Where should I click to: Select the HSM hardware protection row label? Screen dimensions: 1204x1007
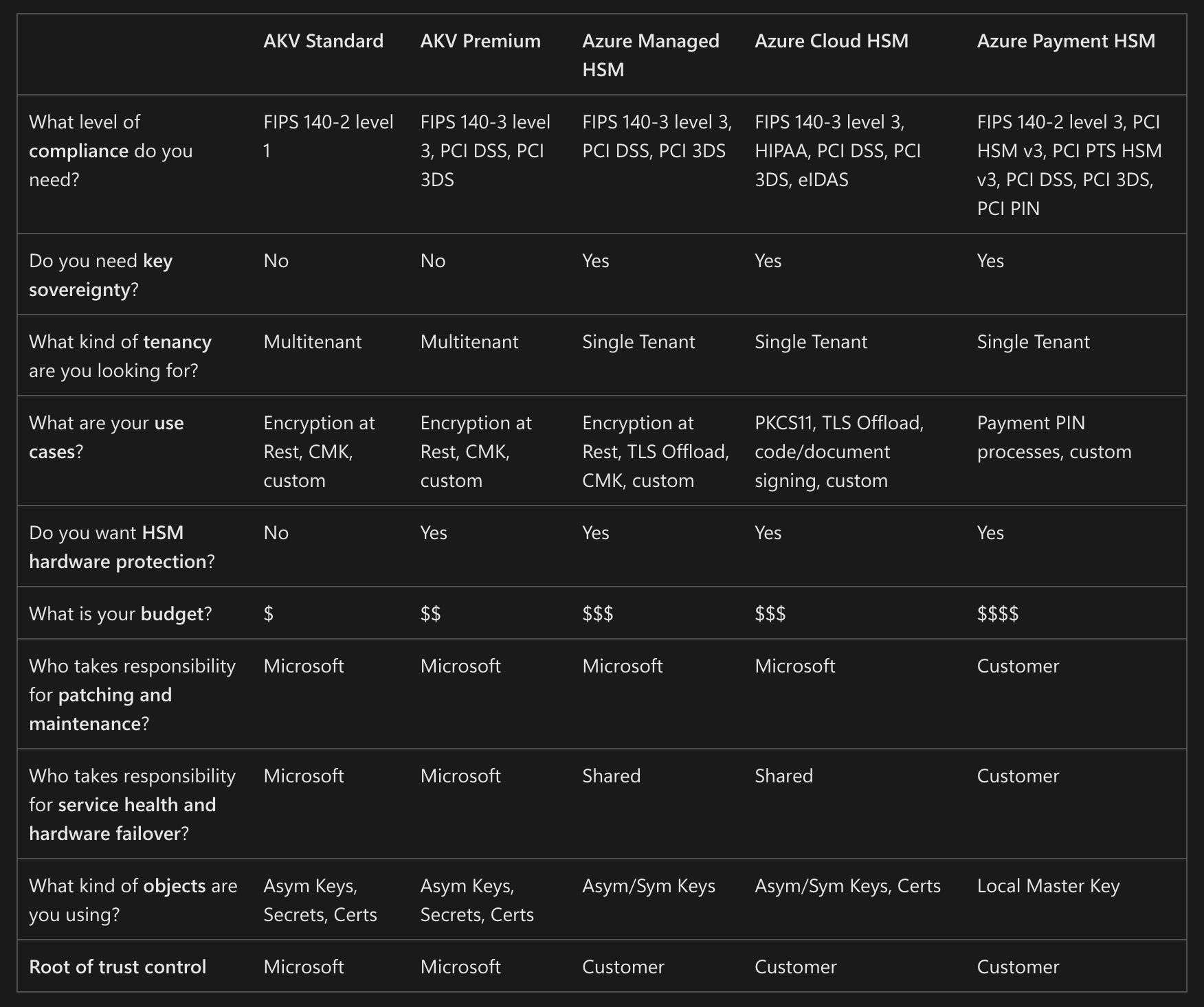tap(121, 547)
